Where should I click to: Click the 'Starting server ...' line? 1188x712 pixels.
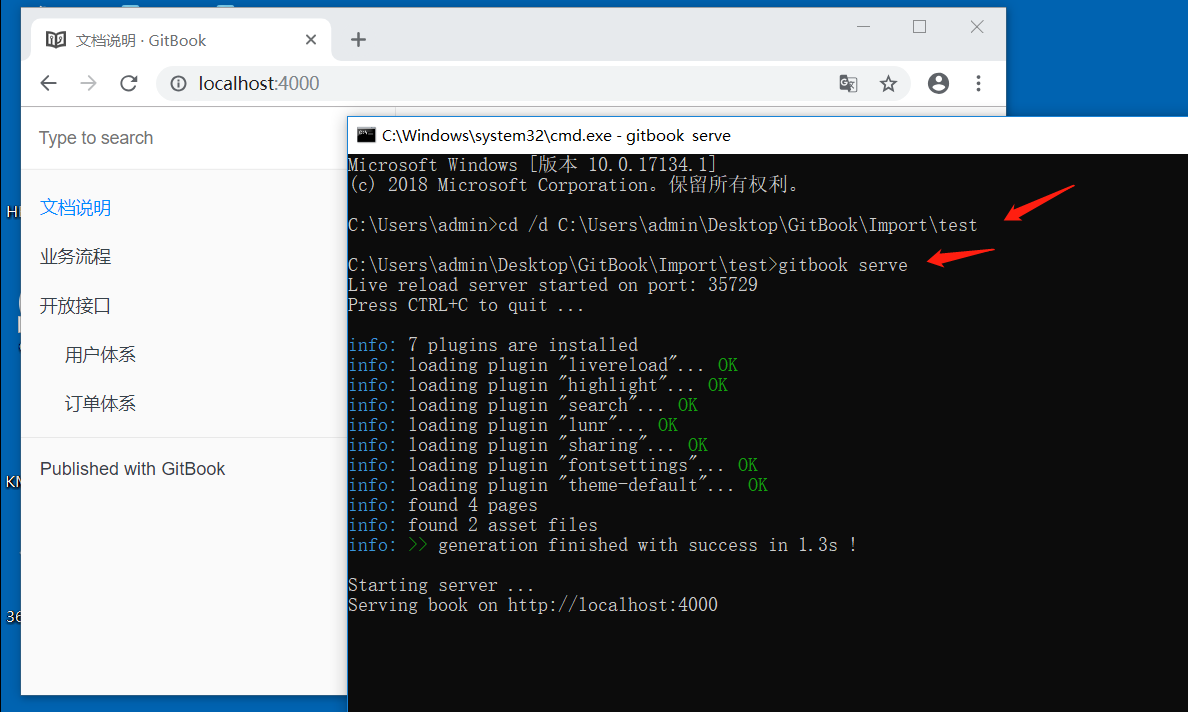(441, 585)
